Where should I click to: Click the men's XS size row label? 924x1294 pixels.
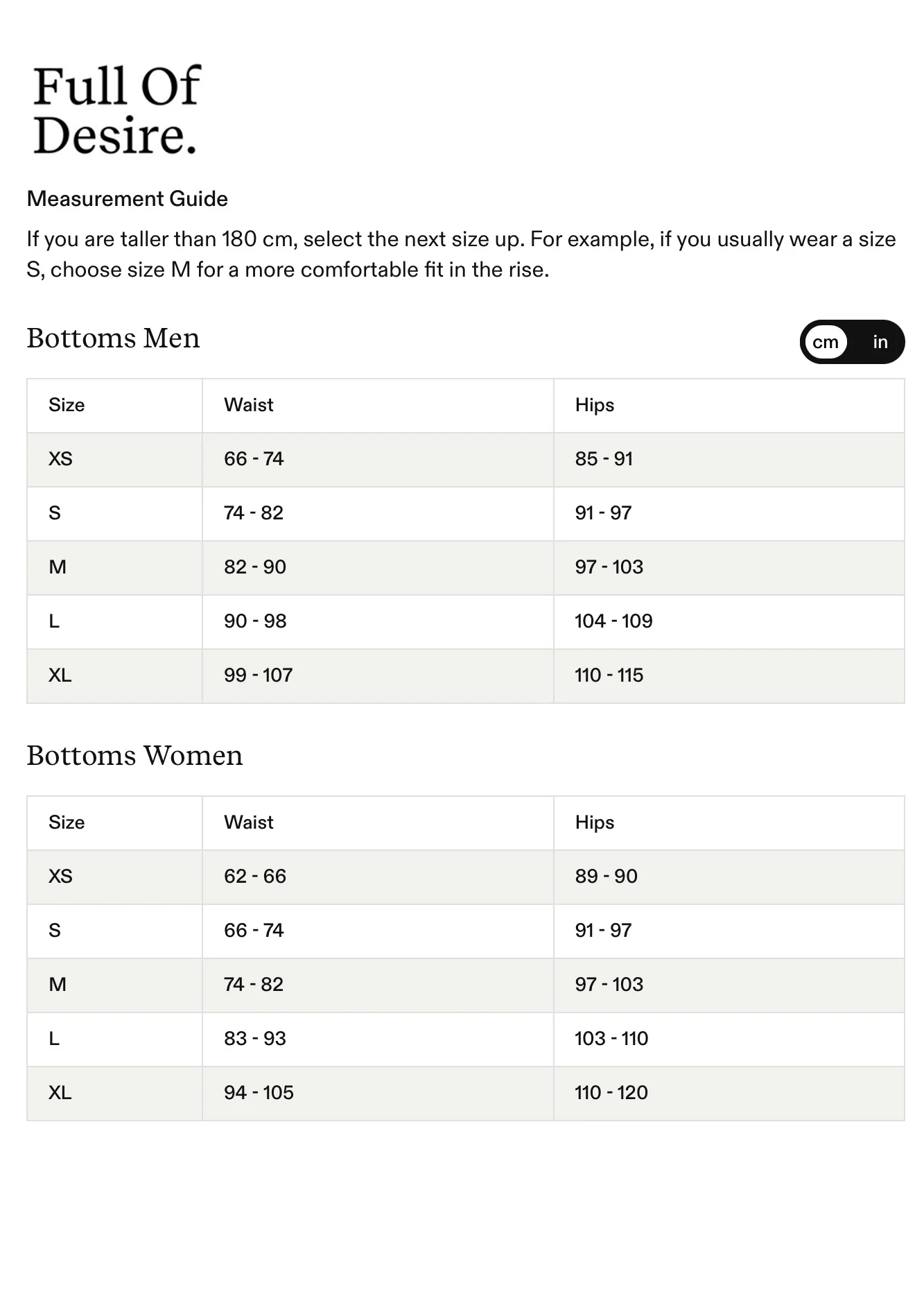point(60,459)
